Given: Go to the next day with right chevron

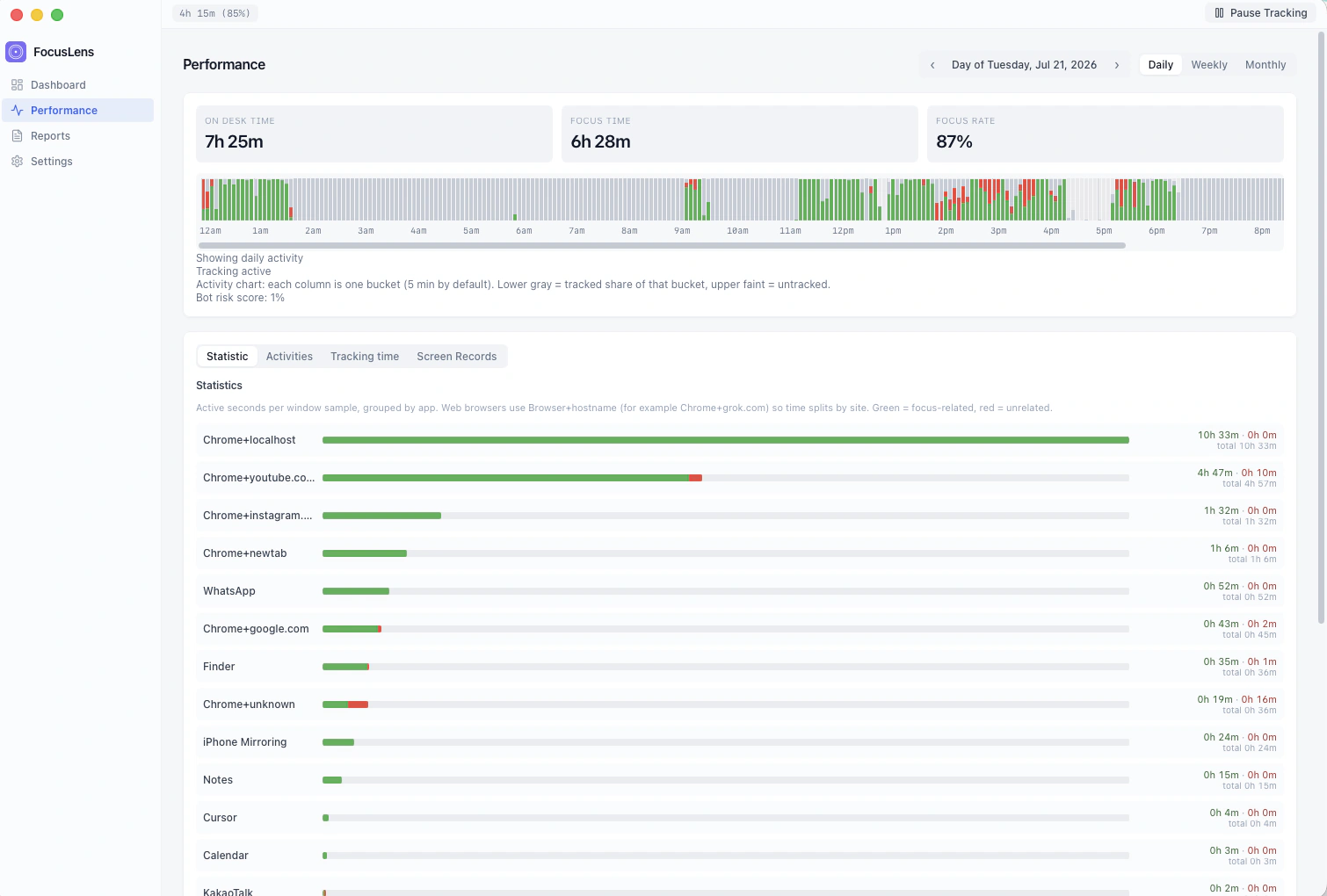Looking at the screenshot, I should pos(1117,65).
